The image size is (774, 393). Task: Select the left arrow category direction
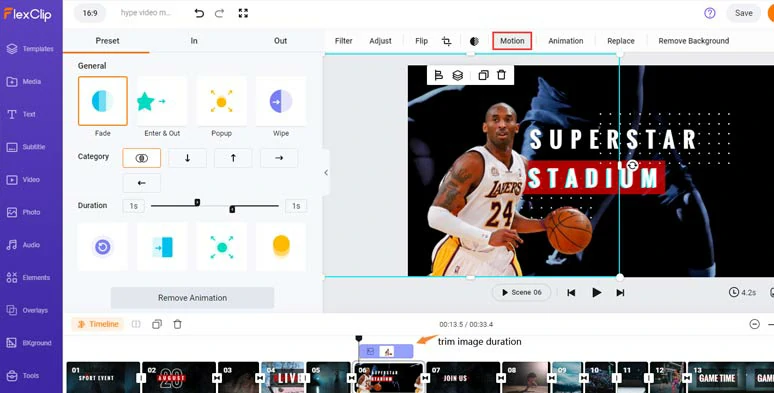(142, 183)
